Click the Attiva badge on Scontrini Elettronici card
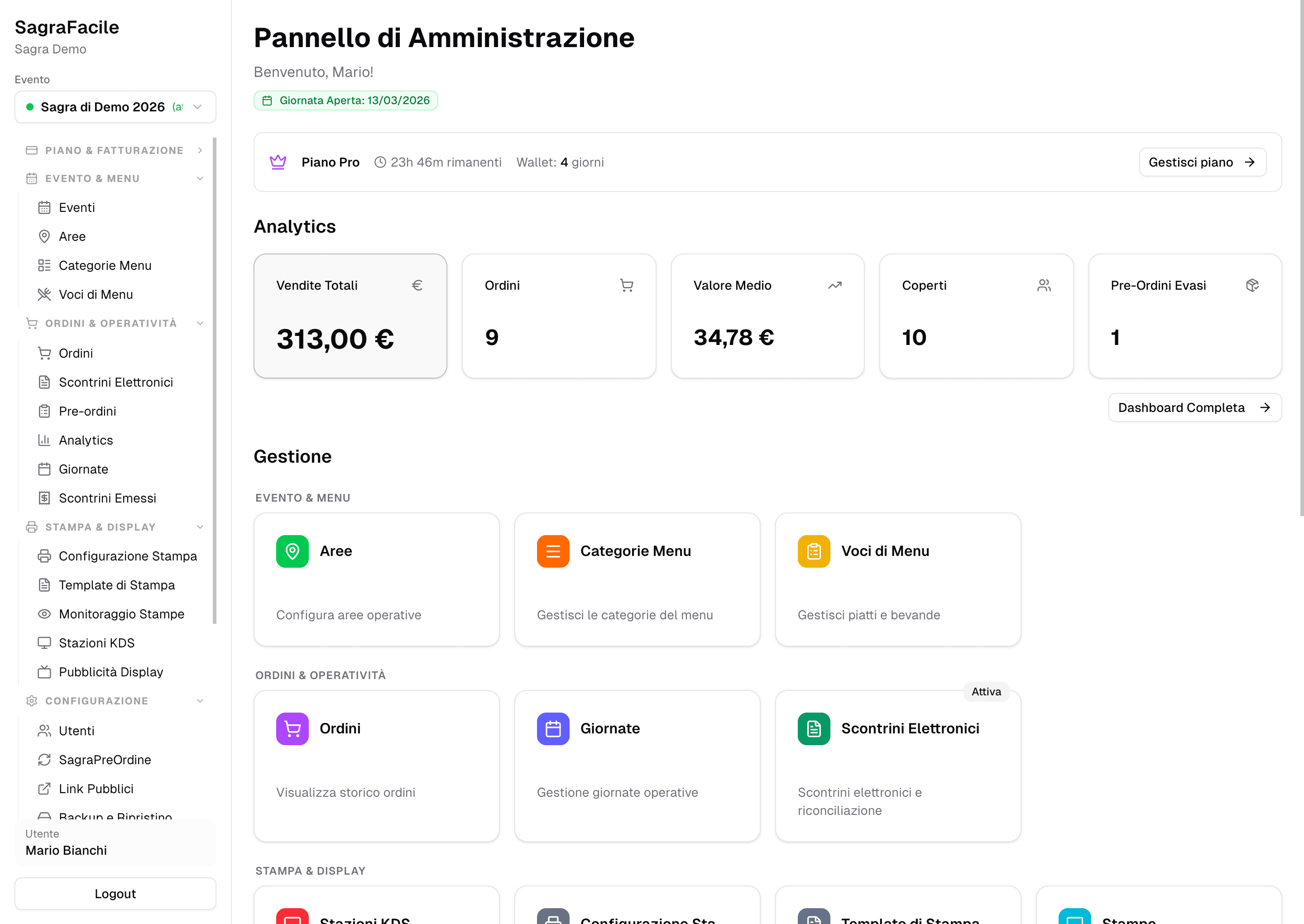This screenshot has width=1304, height=924. (x=986, y=692)
